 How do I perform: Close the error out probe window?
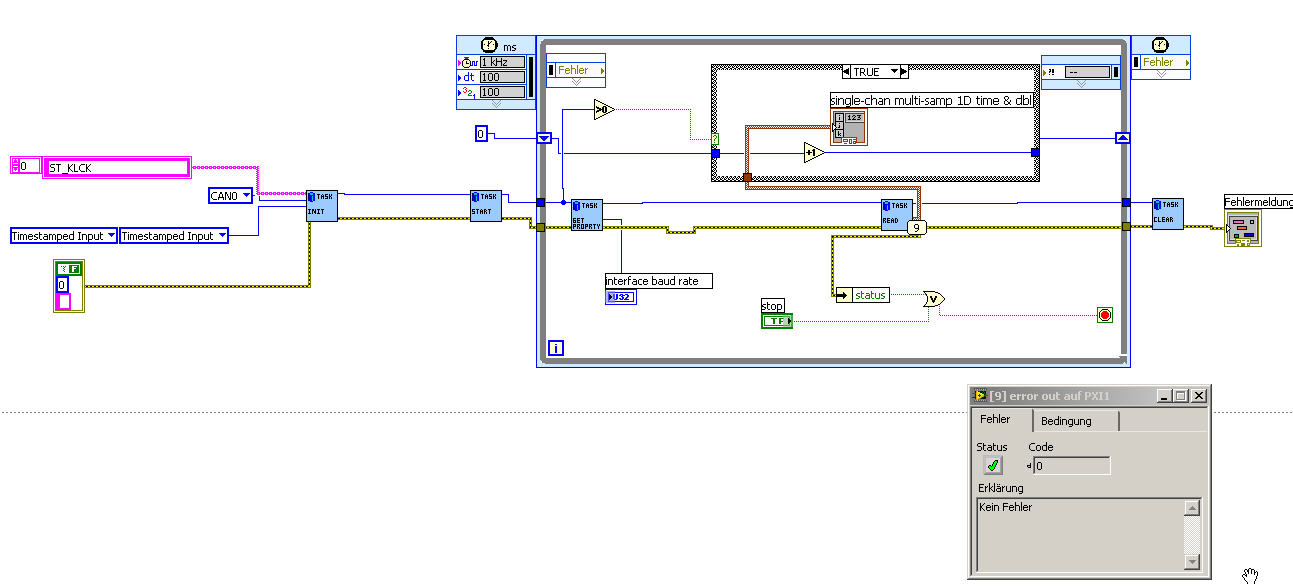(x=1197, y=396)
